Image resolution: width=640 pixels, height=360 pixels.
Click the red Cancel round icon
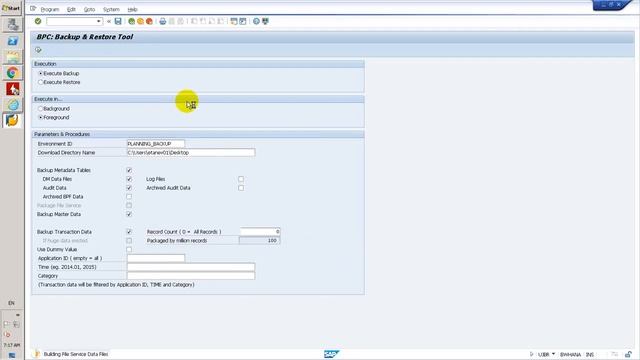click(x=149, y=21)
